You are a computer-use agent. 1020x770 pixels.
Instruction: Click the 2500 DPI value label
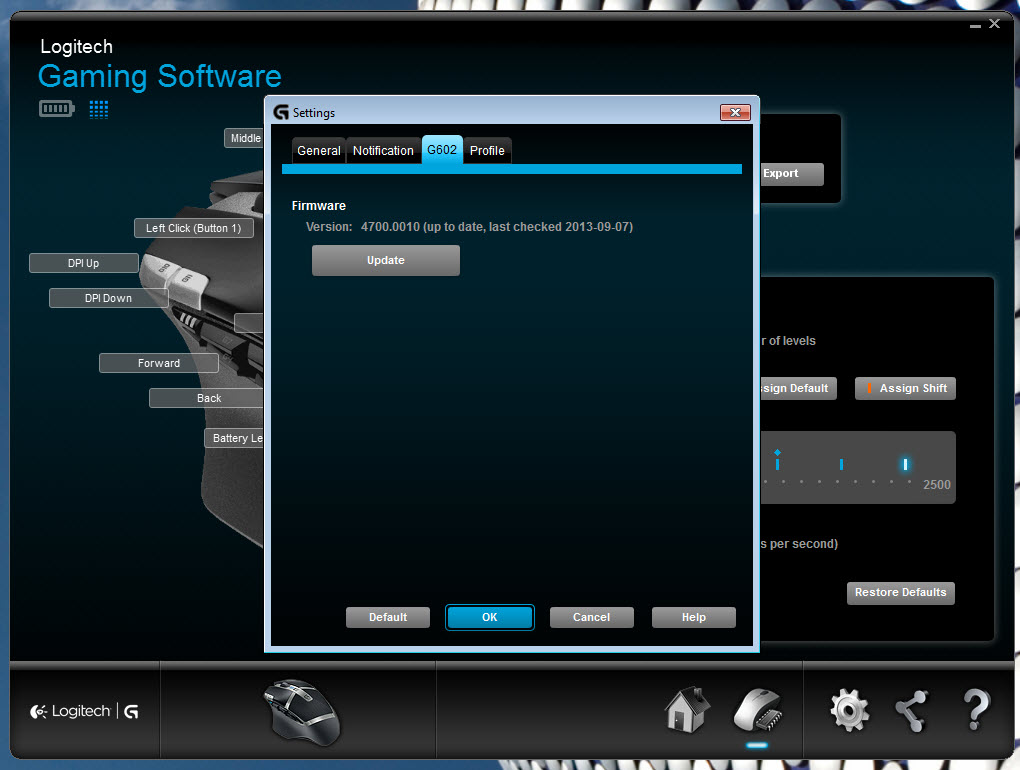(937, 485)
